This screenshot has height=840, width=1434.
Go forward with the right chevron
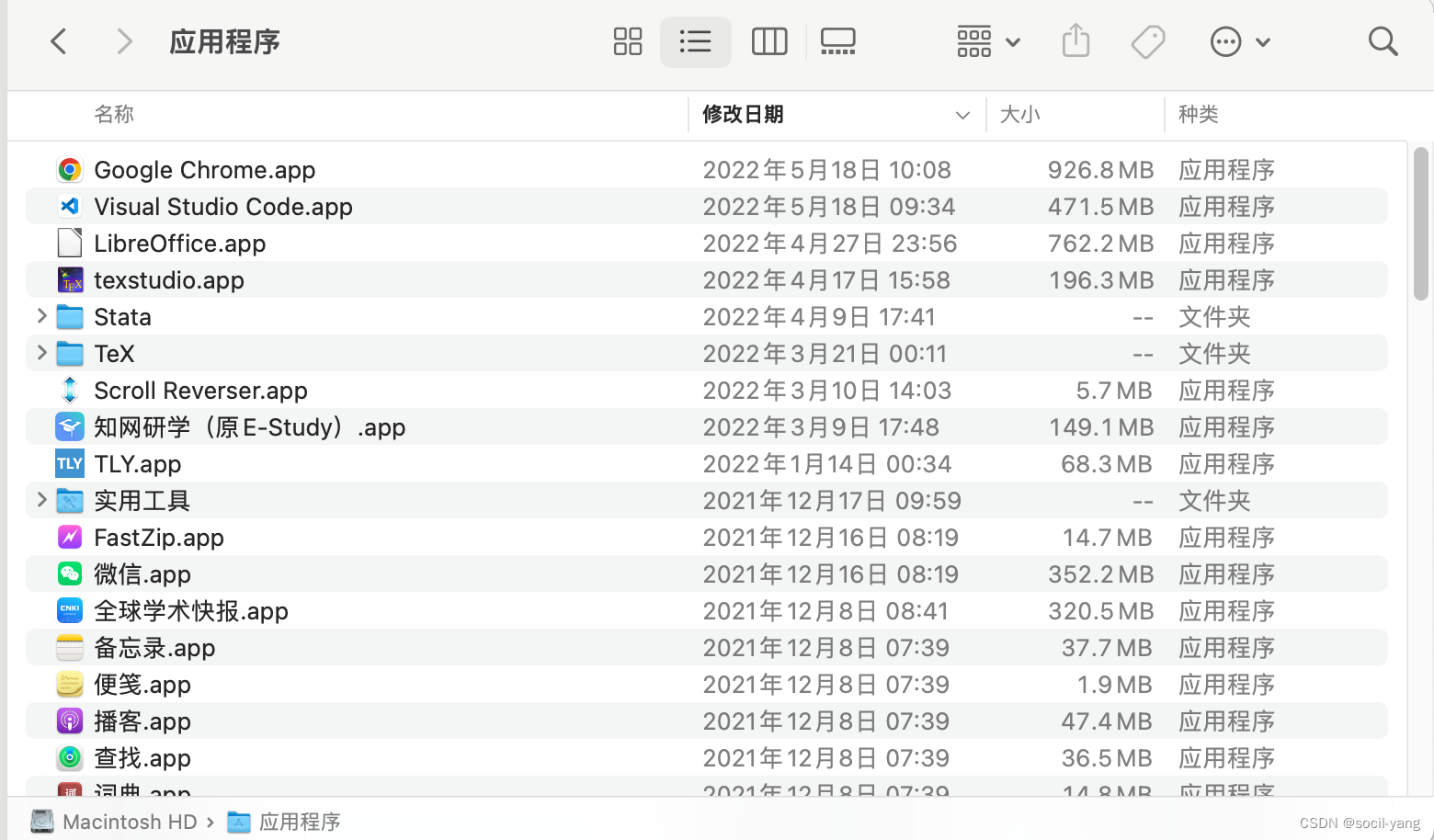tap(124, 41)
